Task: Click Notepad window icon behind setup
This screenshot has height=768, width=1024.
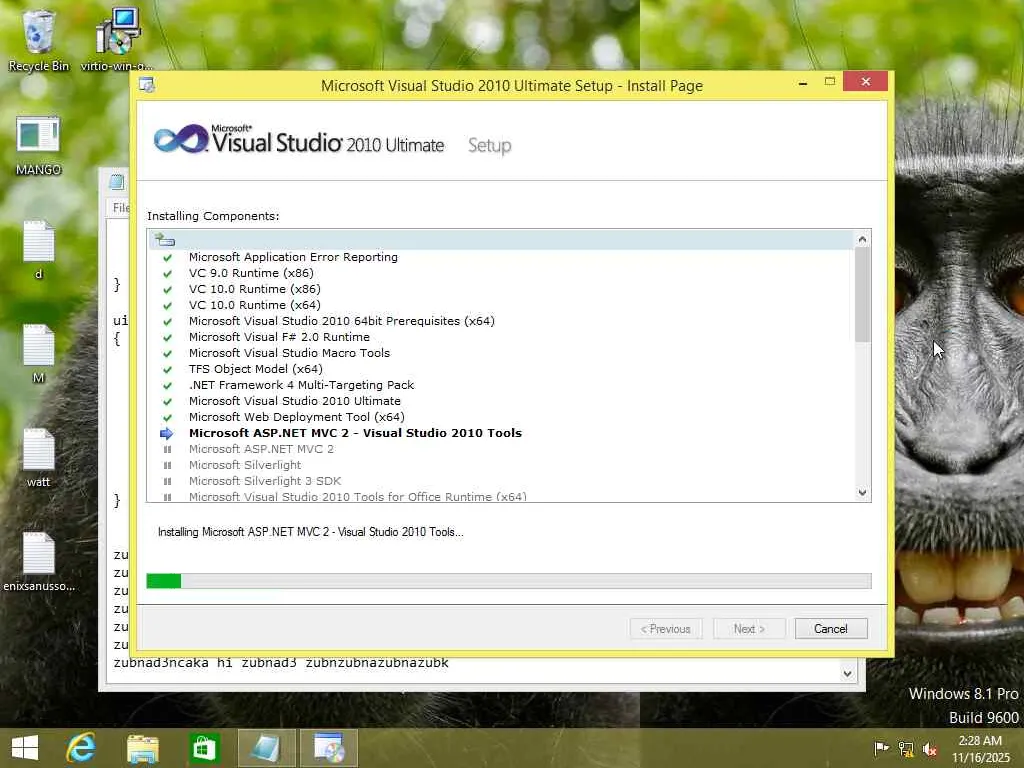Action: (117, 182)
